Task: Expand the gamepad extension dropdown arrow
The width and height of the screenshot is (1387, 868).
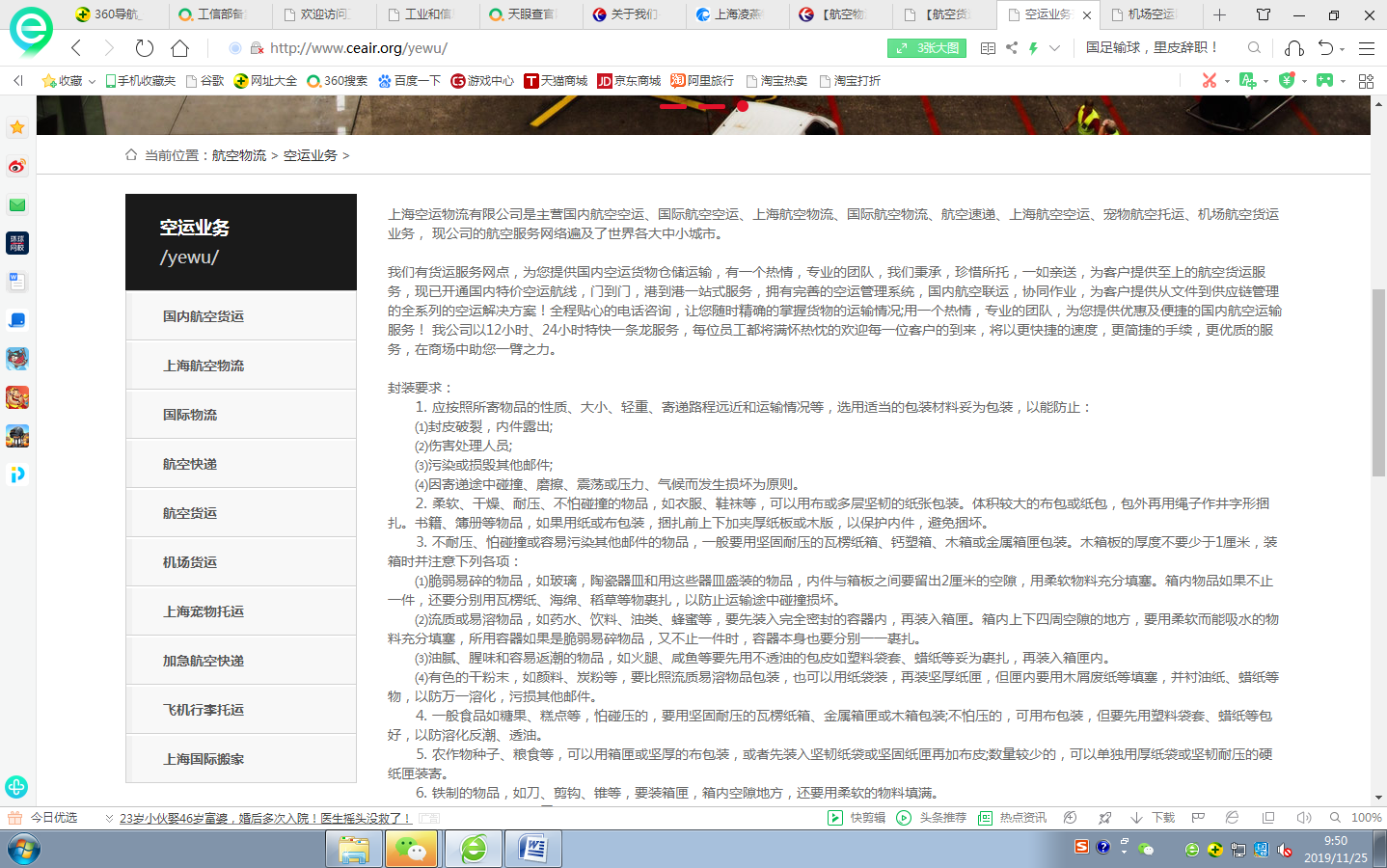Action: click(x=1343, y=82)
